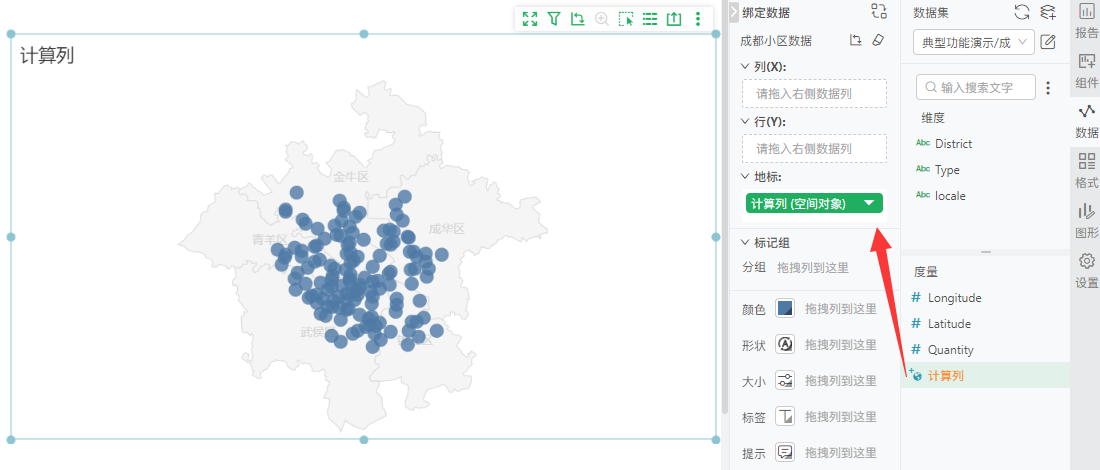Open the filter funnel icon in chart toolbar
Screen dimensions: 1100x470
click(554, 19)
